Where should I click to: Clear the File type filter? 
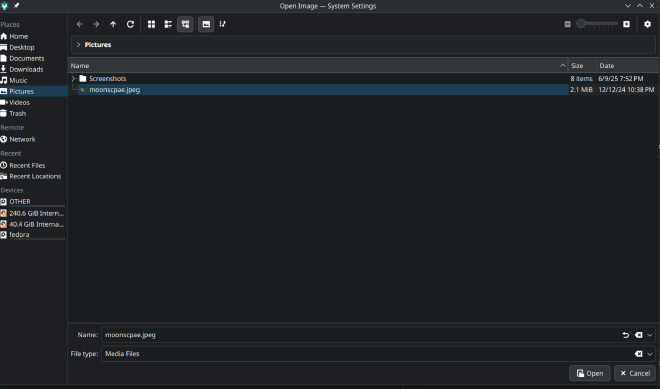pyautogui.click(x=639, y=354)
